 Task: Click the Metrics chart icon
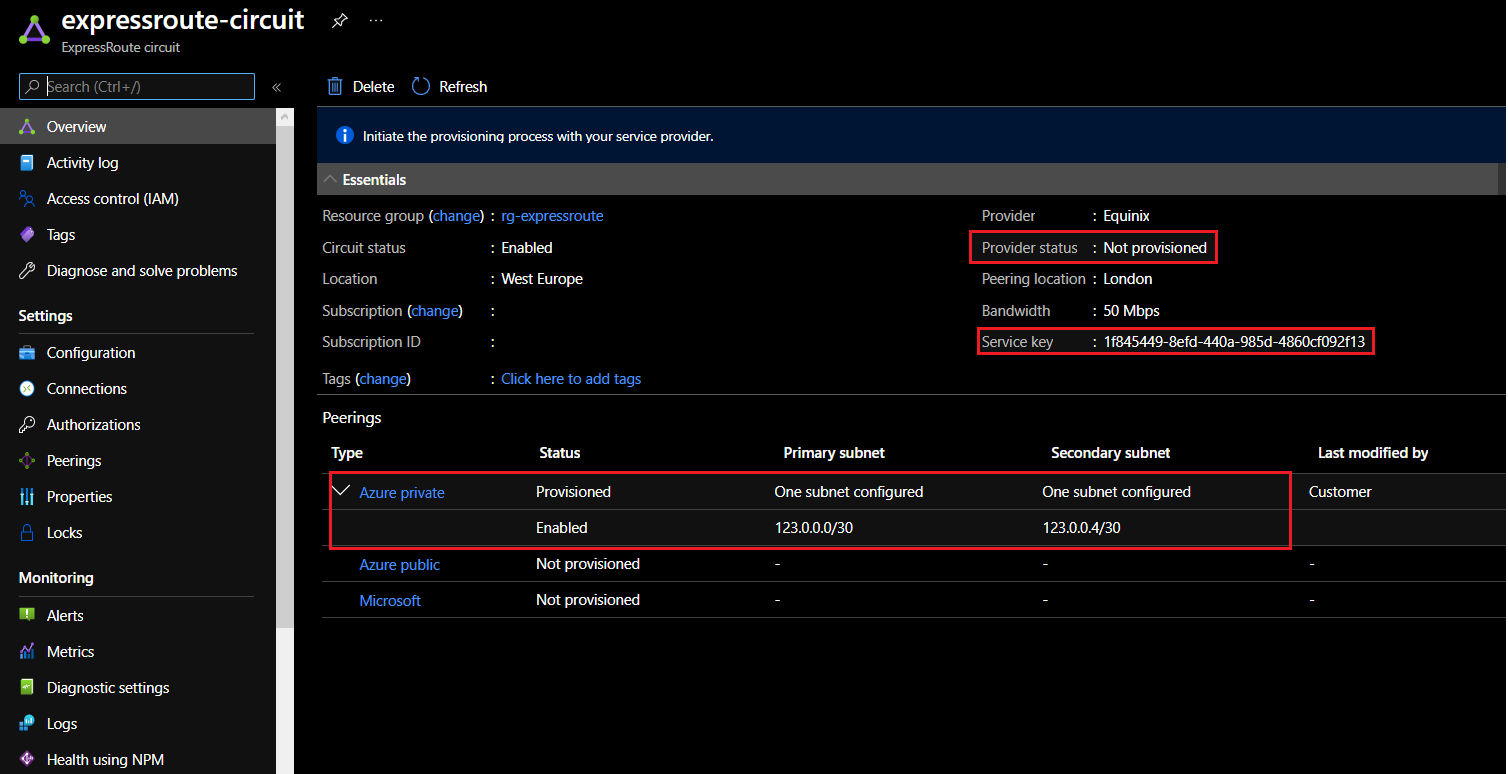coord(27,652)
